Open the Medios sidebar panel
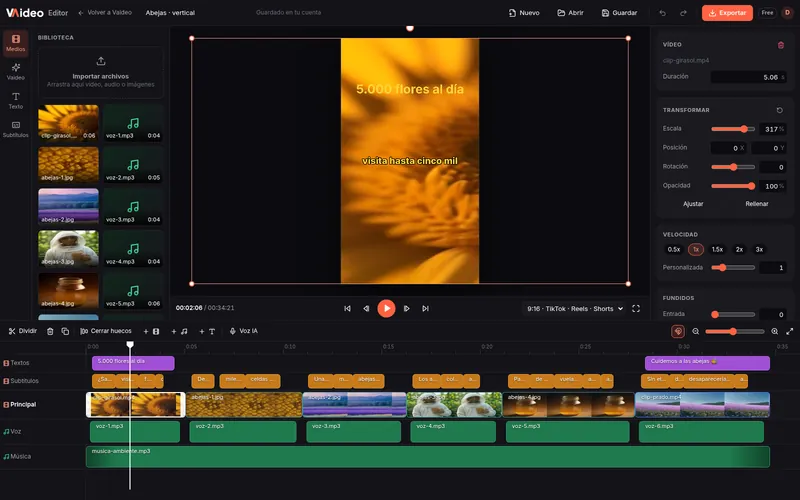 pos(15,43)
